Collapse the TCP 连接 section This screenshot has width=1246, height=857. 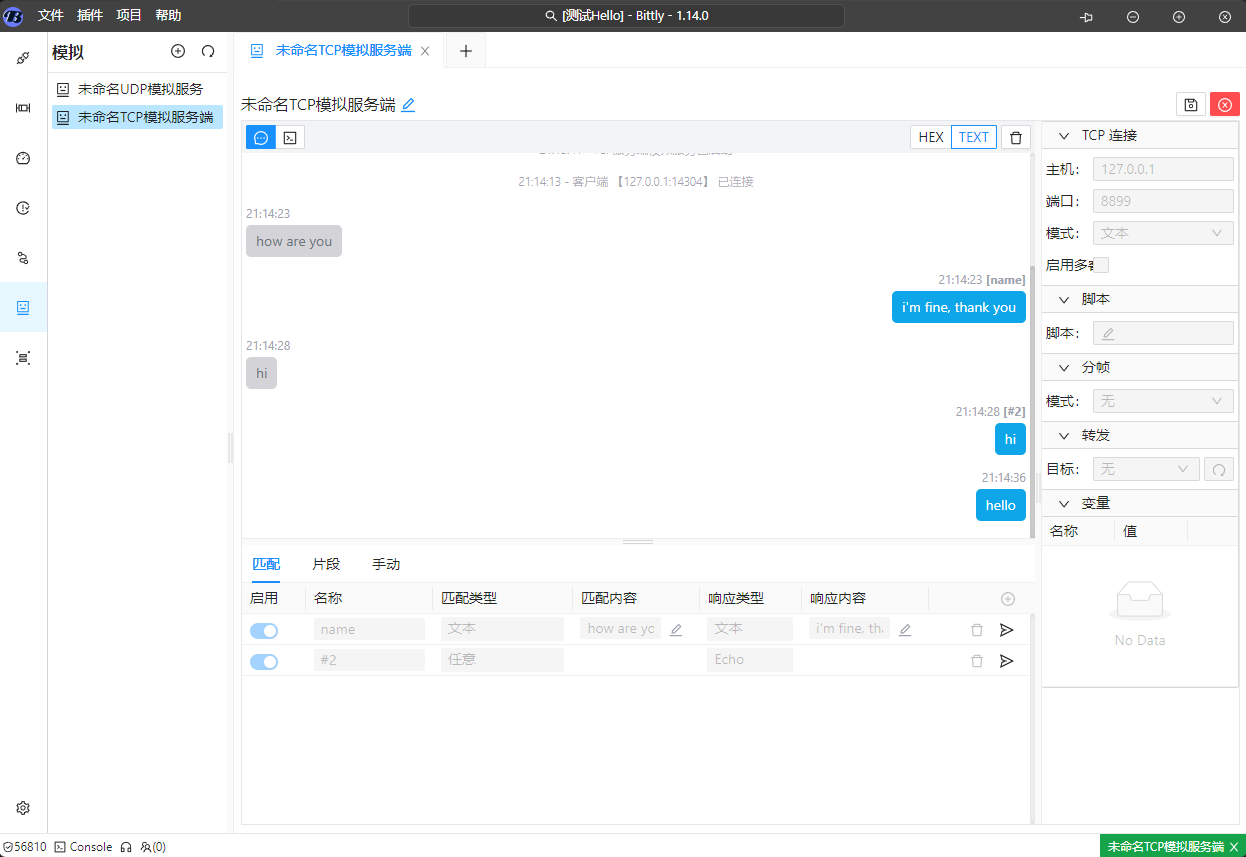tap(1063, 136)
